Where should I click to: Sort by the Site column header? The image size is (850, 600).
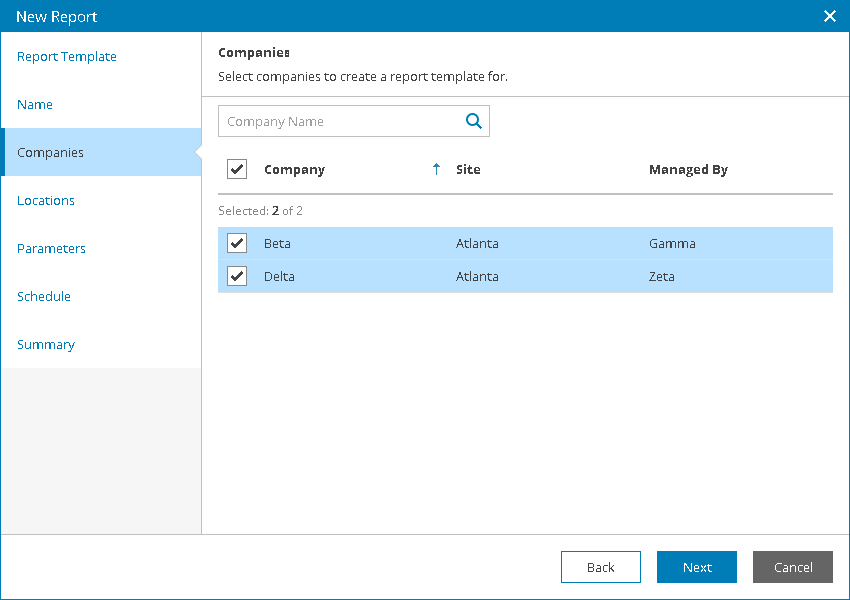[468, 170]
